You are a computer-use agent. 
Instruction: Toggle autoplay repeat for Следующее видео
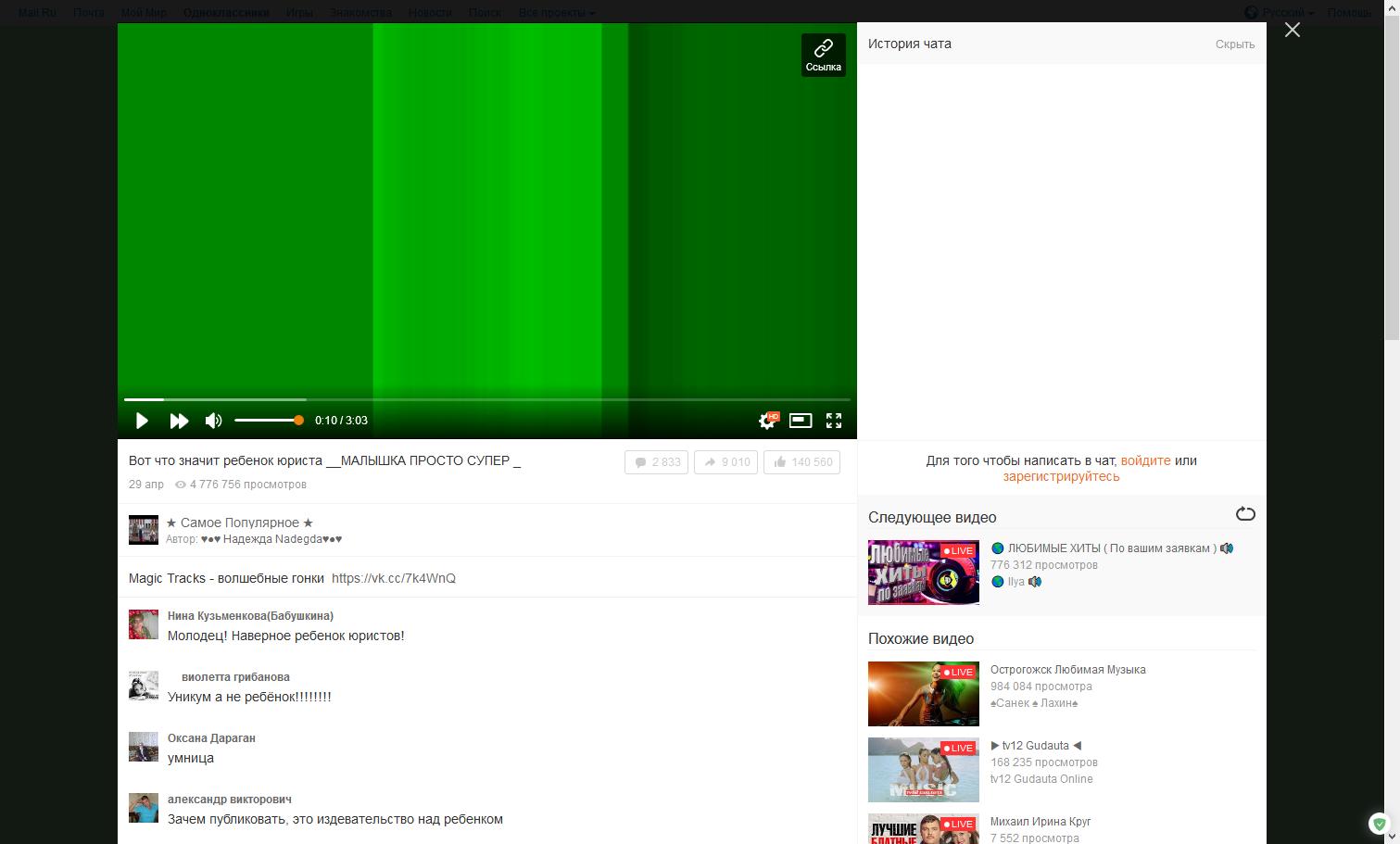click(1245, 514)
